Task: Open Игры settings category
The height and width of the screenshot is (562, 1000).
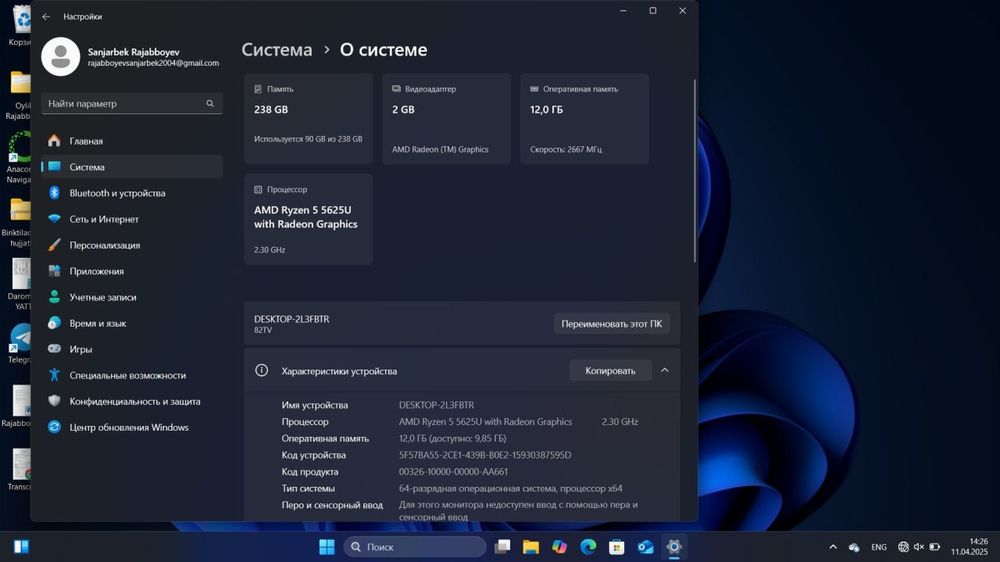Action: pos(80,349)
